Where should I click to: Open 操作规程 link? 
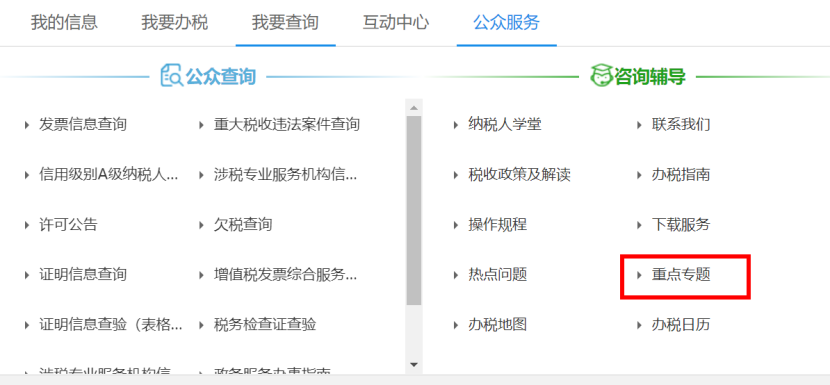pyautogui.click(x=498, y=225)
